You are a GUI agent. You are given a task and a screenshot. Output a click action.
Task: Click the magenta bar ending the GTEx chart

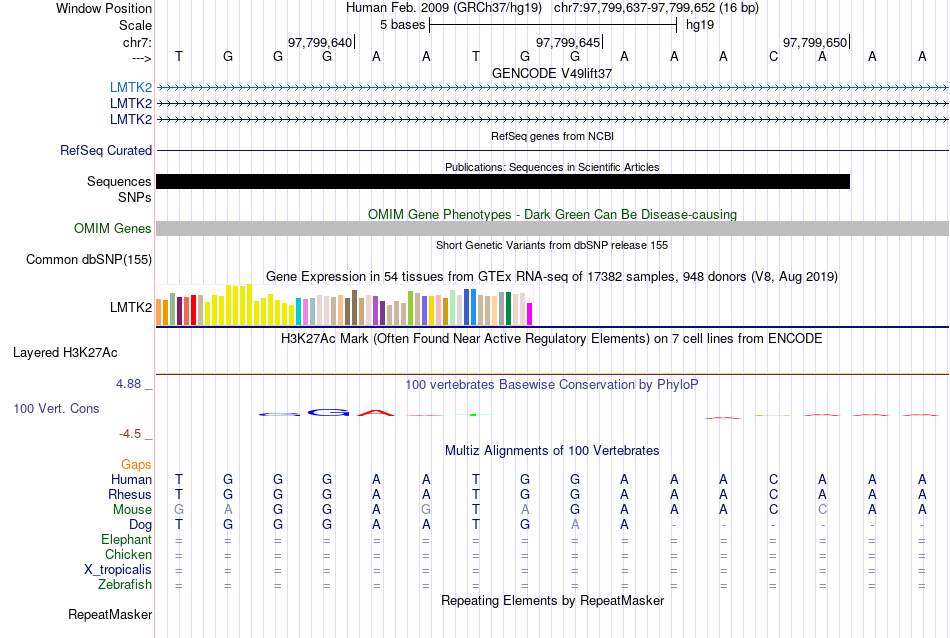pyautogui.click(x=530, y=314)
